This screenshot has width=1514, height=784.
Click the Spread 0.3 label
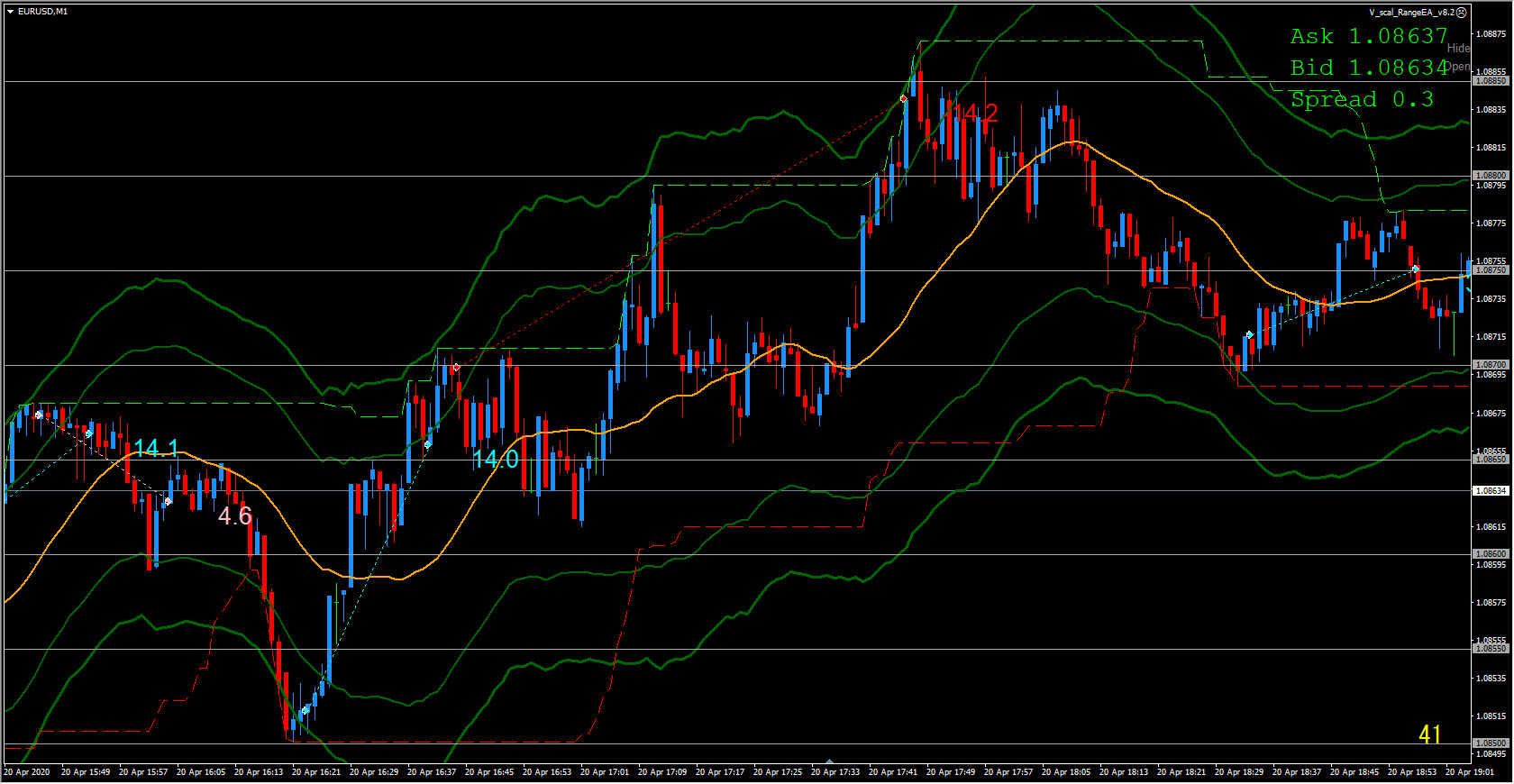[x=1361, y=99]
